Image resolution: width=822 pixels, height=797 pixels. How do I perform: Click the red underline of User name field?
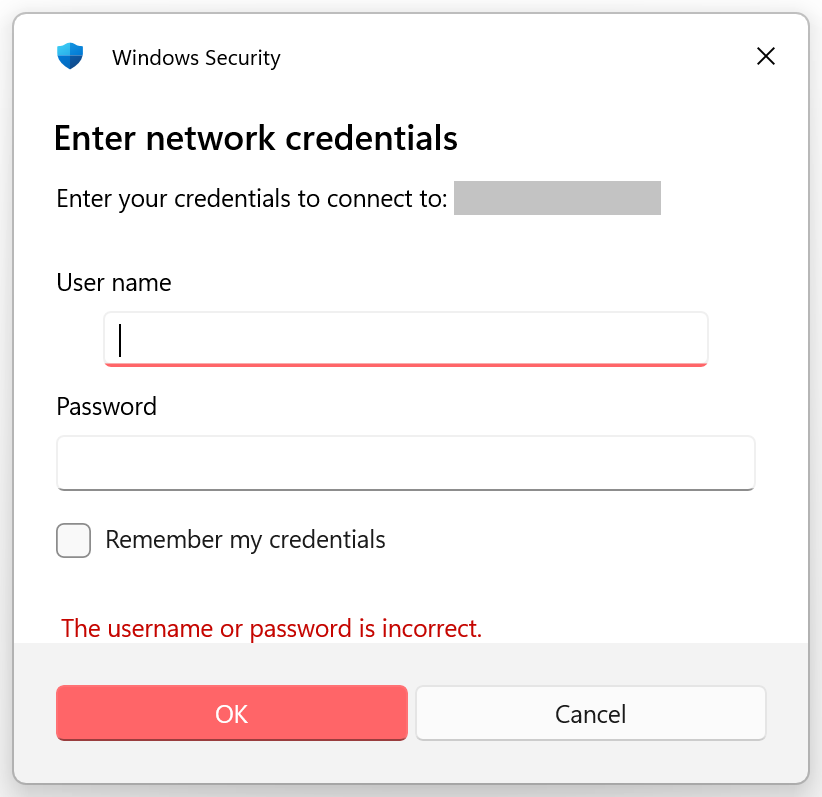[x=406, y=364]
